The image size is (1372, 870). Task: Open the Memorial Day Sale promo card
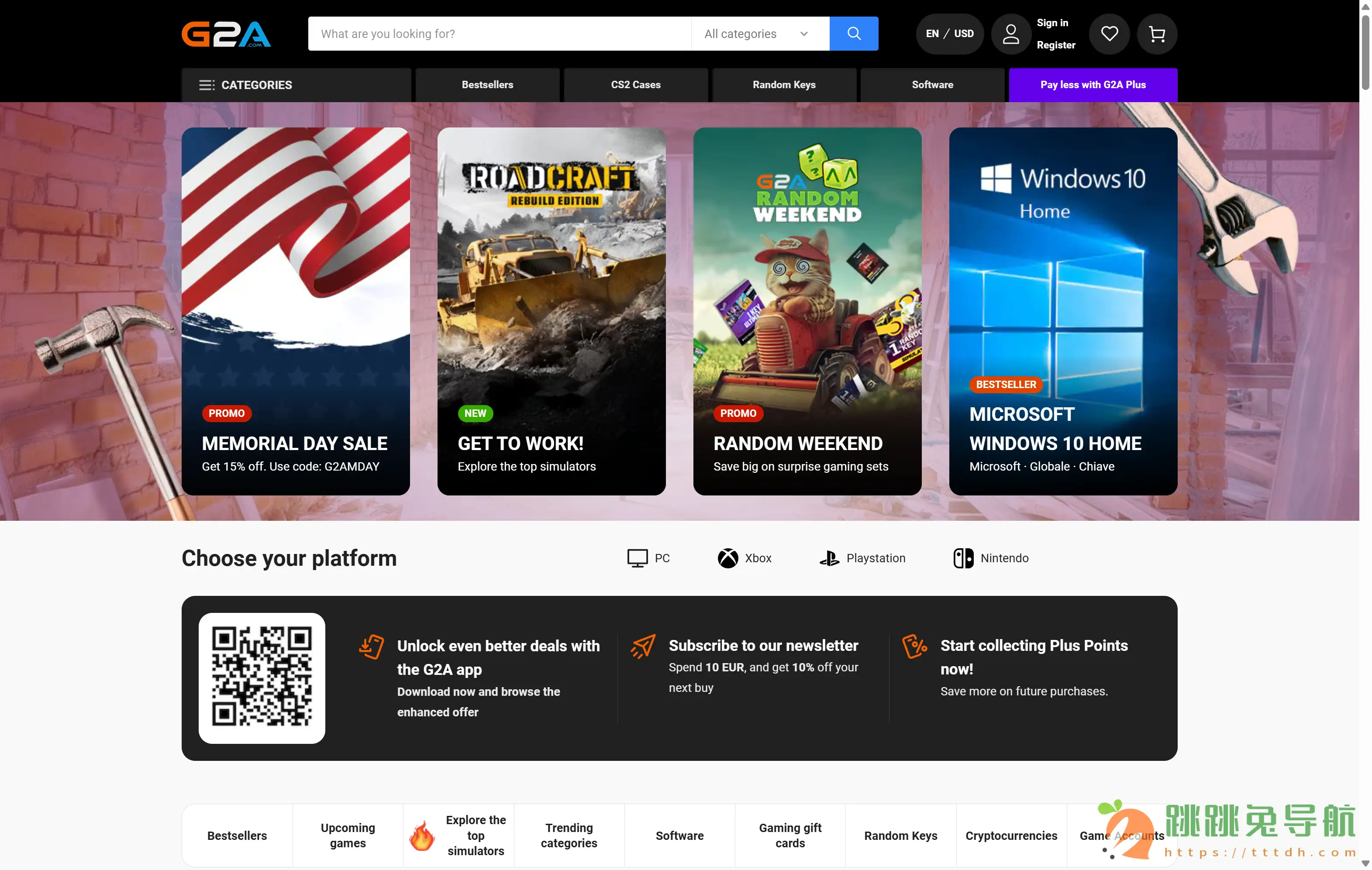pos(296,311)
